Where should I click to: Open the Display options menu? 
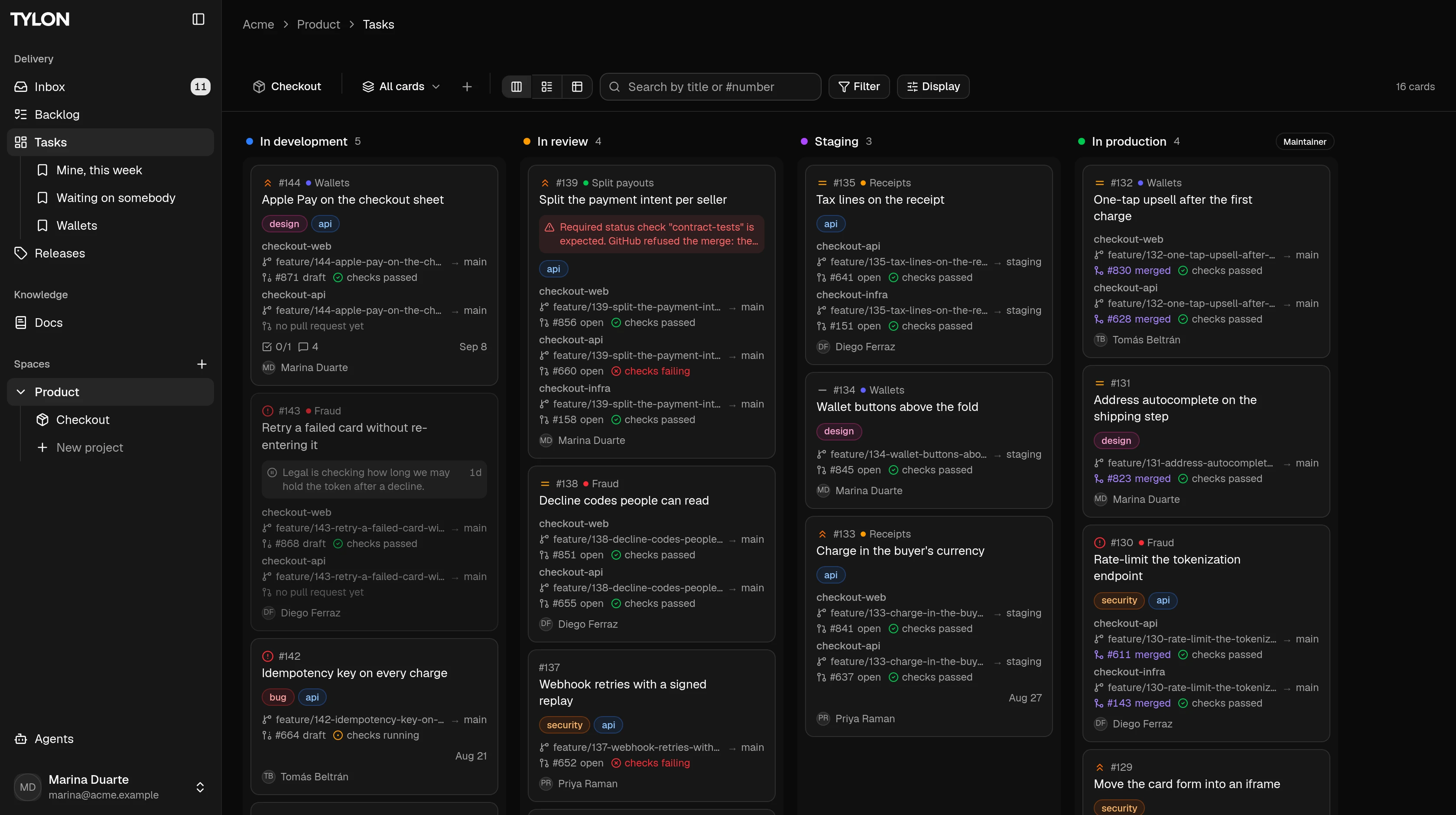(933, 87)
